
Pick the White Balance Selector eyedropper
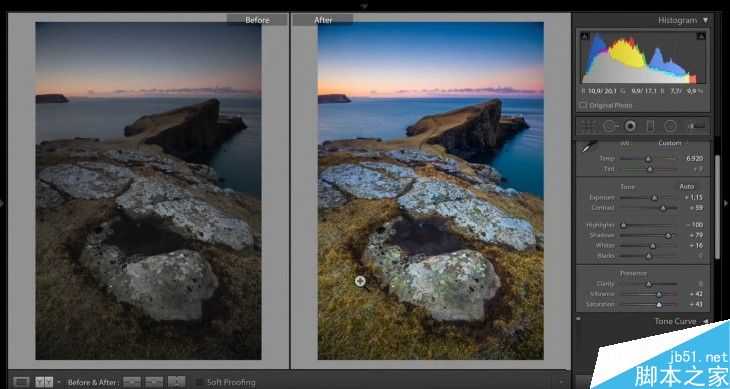click(589, 147)
